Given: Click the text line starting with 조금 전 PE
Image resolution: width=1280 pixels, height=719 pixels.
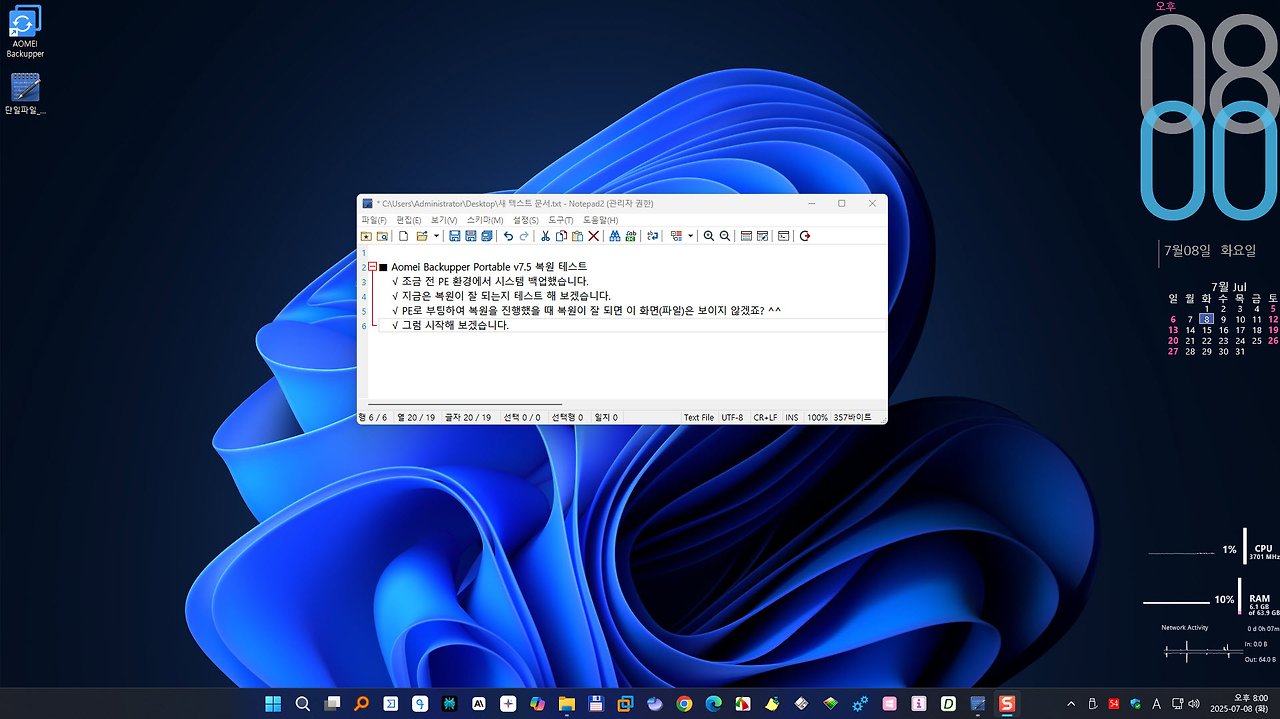Looking at the screenshot, I should tap(490, 281).
